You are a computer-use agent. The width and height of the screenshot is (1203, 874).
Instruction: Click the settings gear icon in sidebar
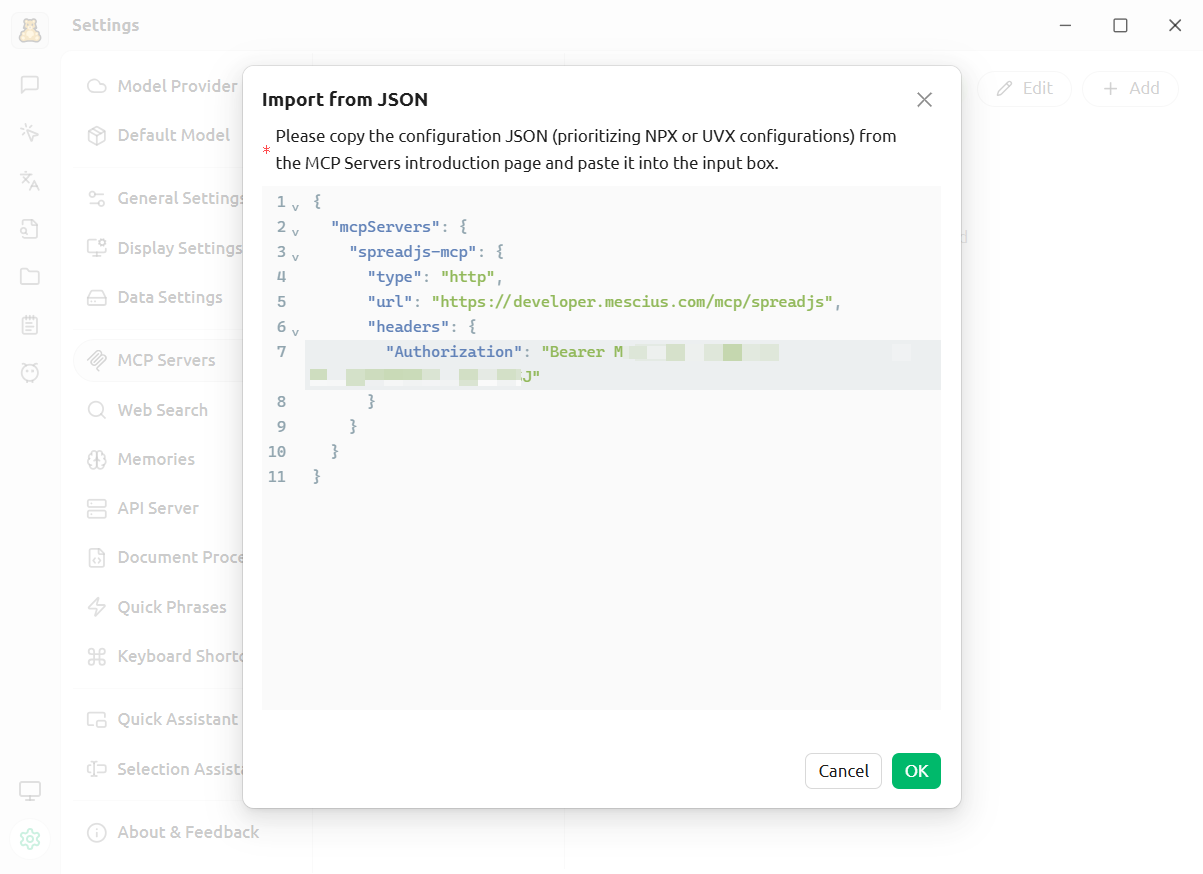[x=30, y=839]
